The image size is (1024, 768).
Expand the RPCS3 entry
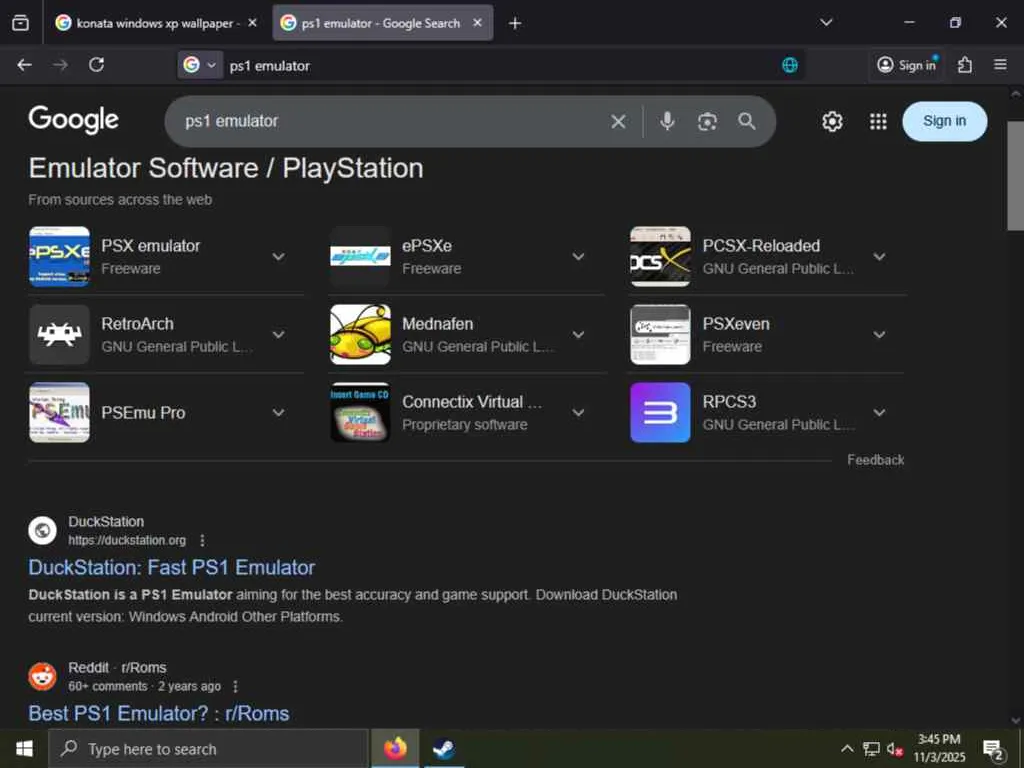coord(880,413)
